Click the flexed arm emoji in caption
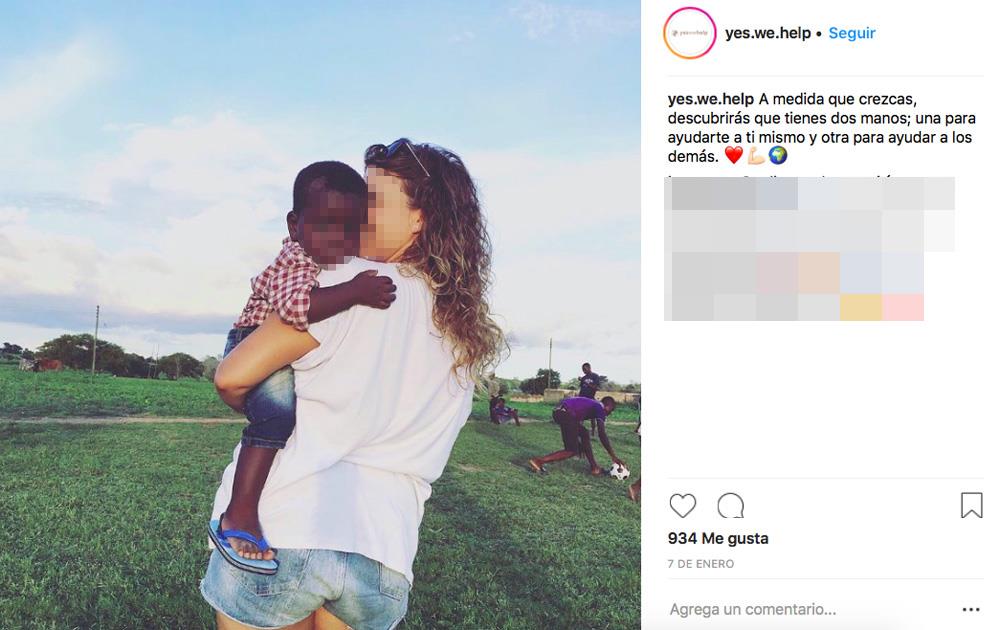 click(x=756, y=155)
